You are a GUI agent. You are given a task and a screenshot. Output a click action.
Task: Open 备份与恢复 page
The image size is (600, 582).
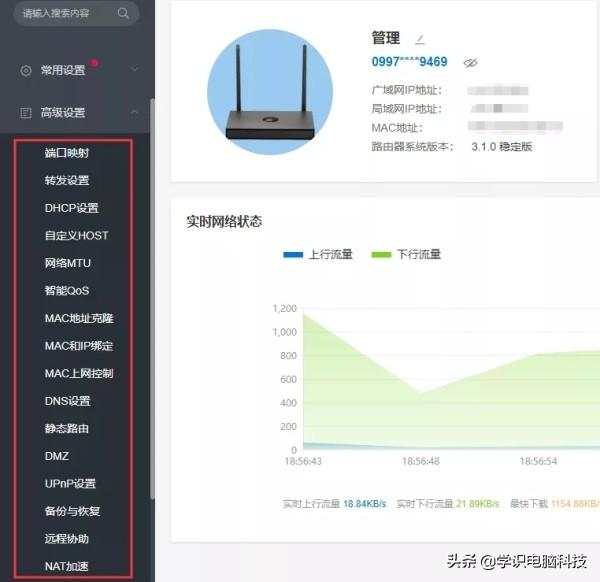72,511
